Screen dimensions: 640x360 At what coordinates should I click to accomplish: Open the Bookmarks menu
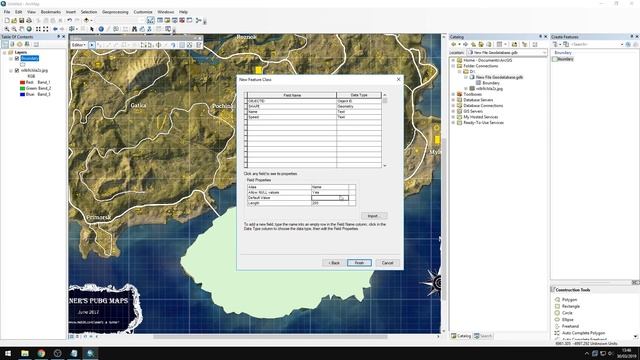coord(51,12)
